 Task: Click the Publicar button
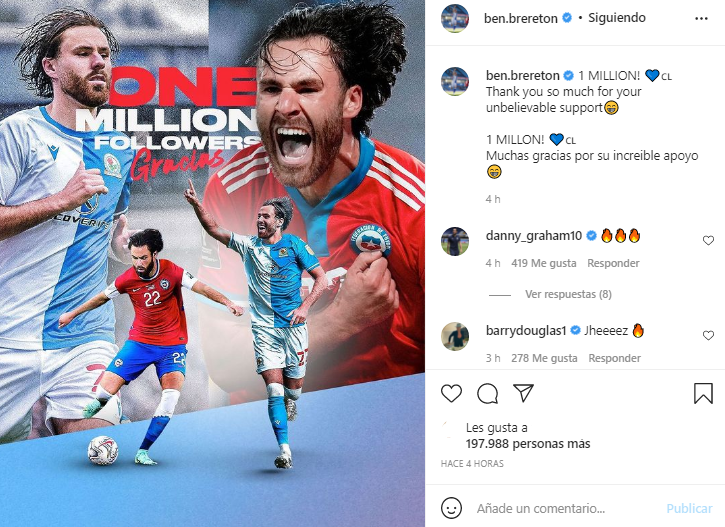pyautogui.click(x=689, y=509)
